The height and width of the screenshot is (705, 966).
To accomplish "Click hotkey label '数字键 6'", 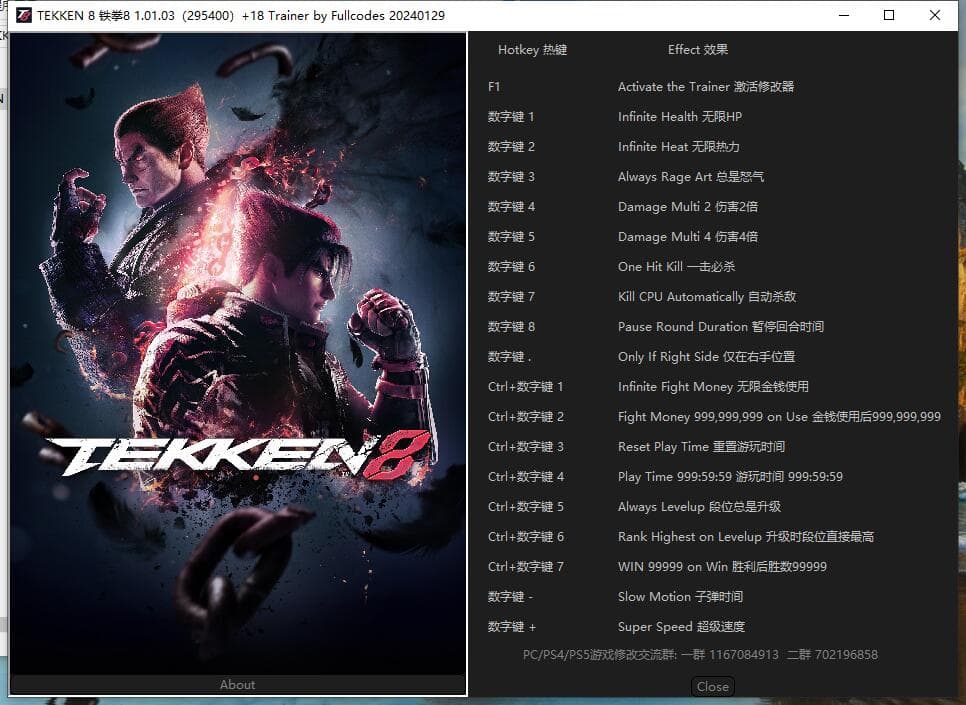I will coord(511,267).
